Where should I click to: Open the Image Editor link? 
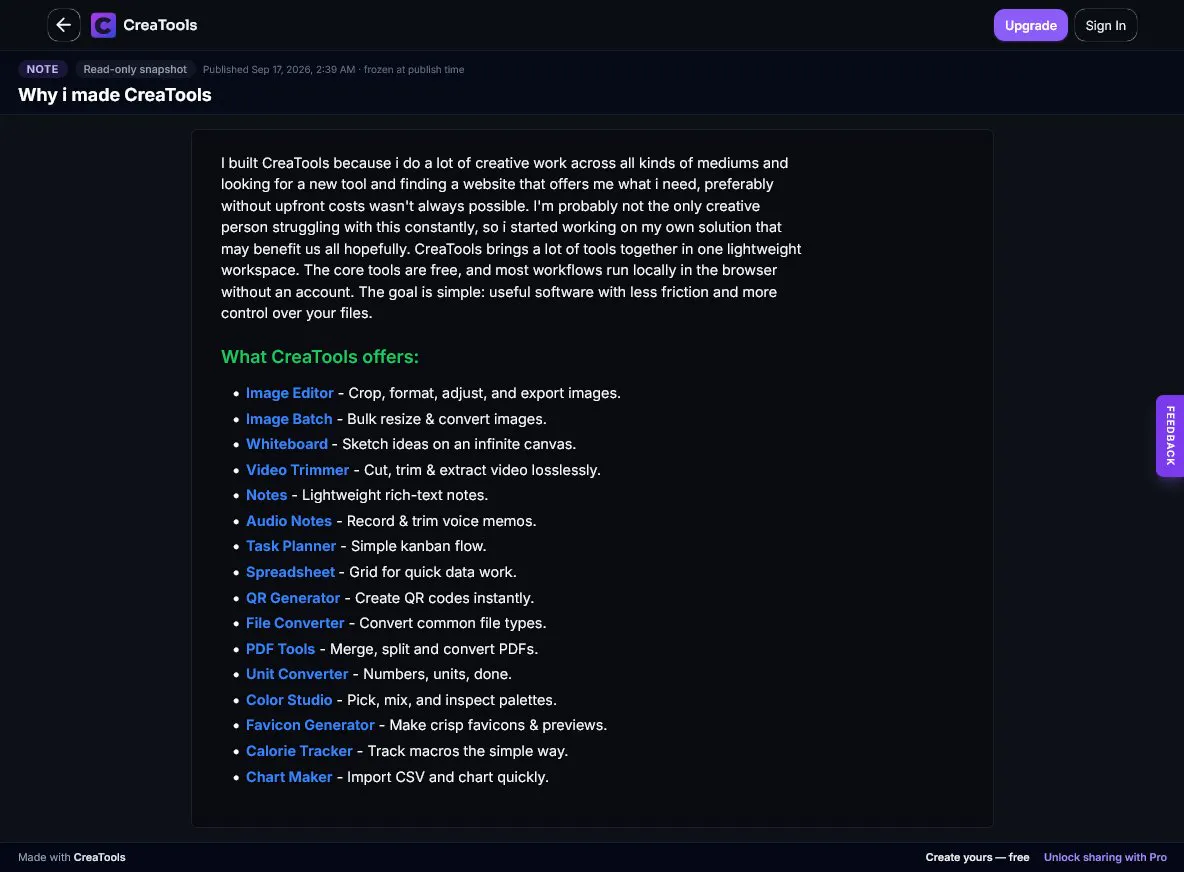point(289,393)
